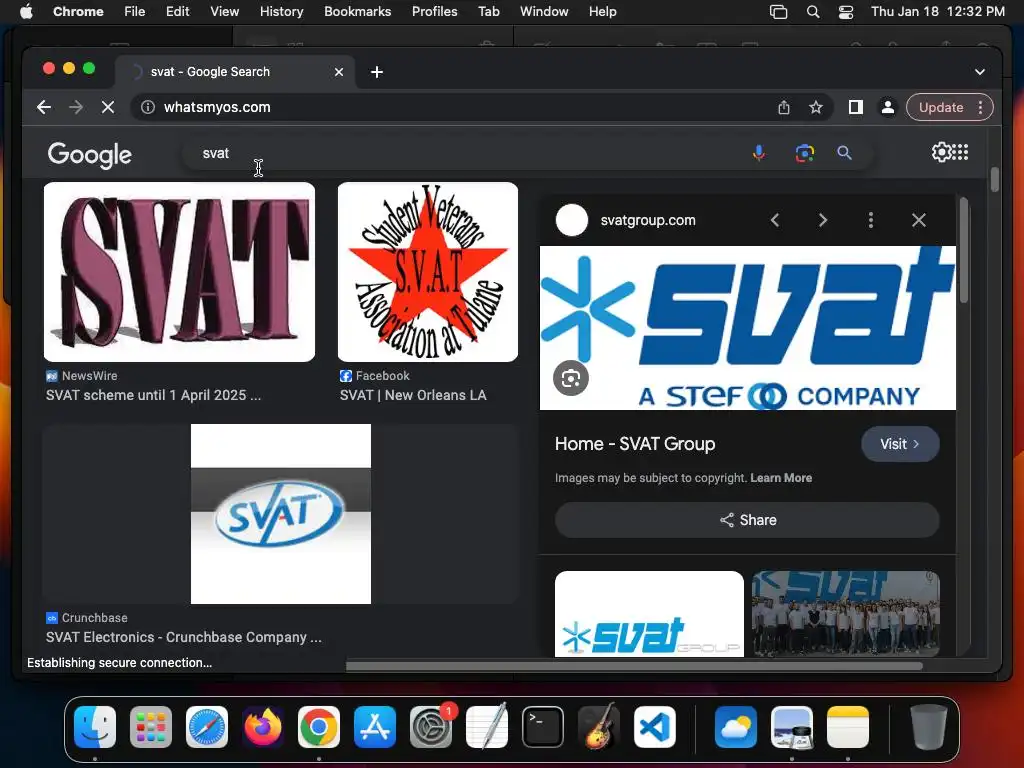Open the Trash in the Dock

[929, 727]
